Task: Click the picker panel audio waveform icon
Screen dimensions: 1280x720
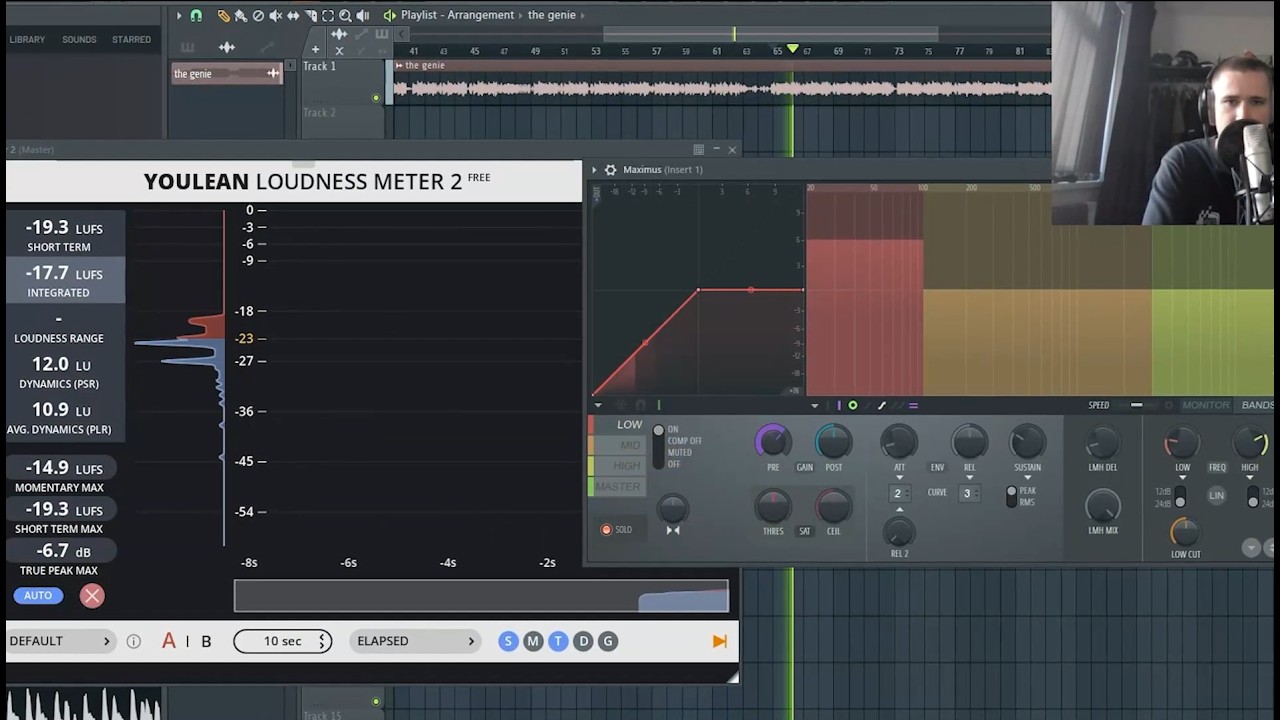Action: coord(227,47)
